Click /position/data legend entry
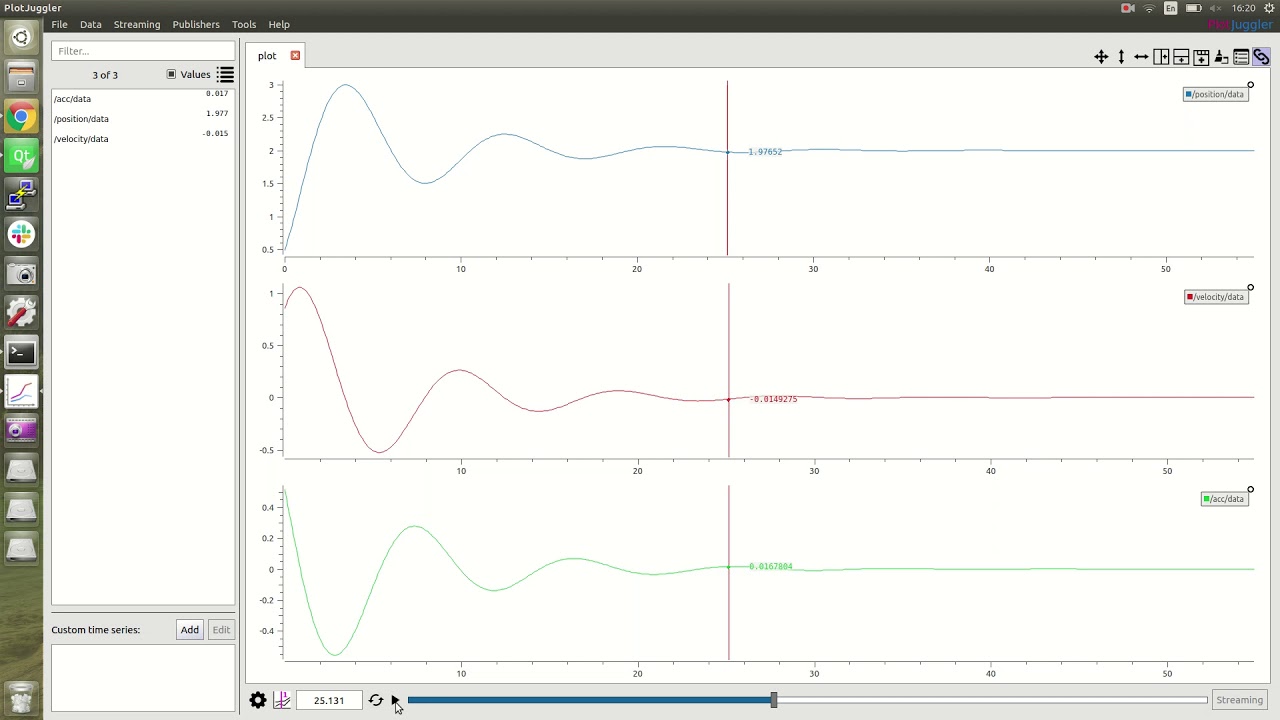Viewport: 1280px width, 720px height. [x=1215, y=94]
